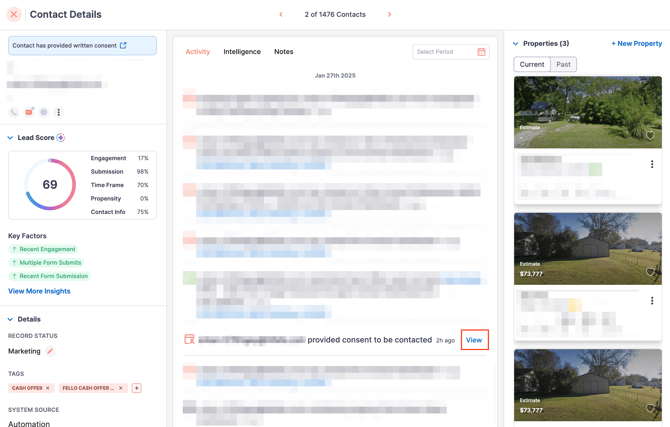Click Recent Engagement key factor
The width and height of the screenshot is (670, 427).
[43, 249]
